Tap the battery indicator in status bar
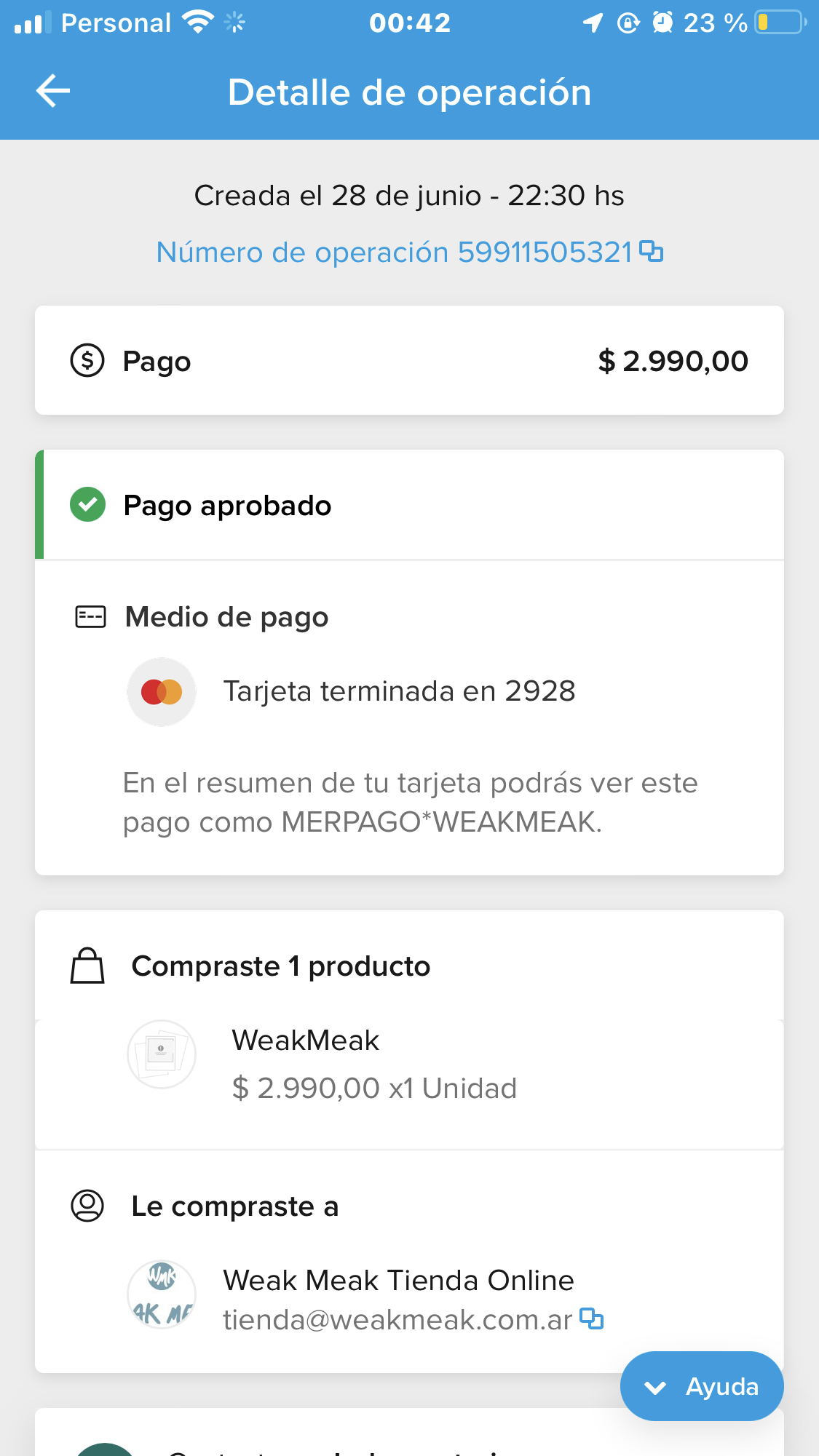 coord(780,23)
